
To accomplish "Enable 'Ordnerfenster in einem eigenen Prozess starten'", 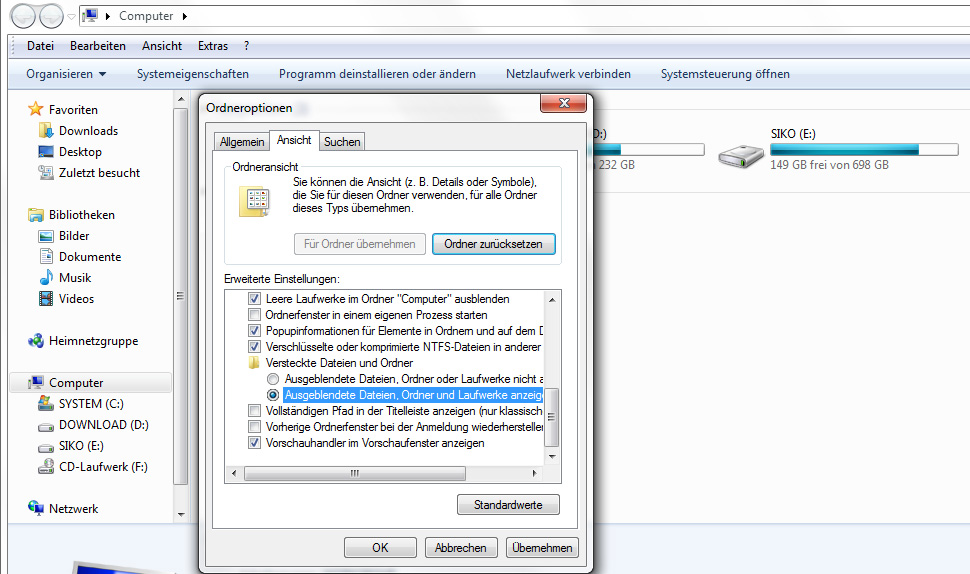I will pyautogui.click(x=255, y=315).
